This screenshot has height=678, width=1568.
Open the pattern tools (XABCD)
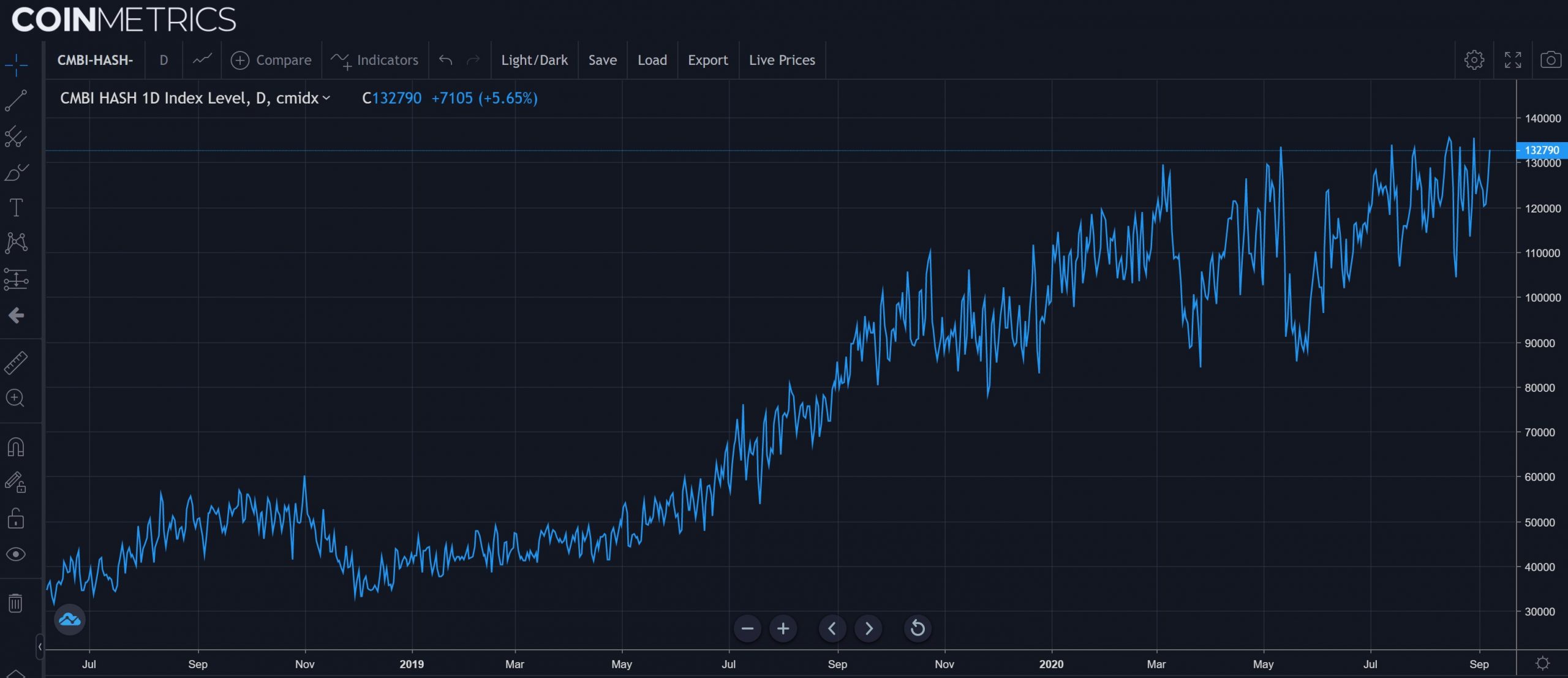pyautogui.click(x=16, y=243)
